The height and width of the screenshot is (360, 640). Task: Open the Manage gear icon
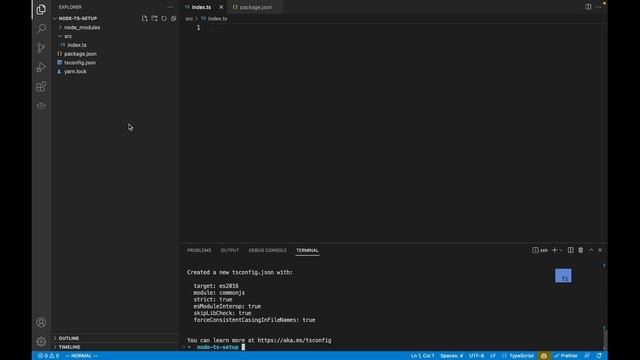click(41, 341)
